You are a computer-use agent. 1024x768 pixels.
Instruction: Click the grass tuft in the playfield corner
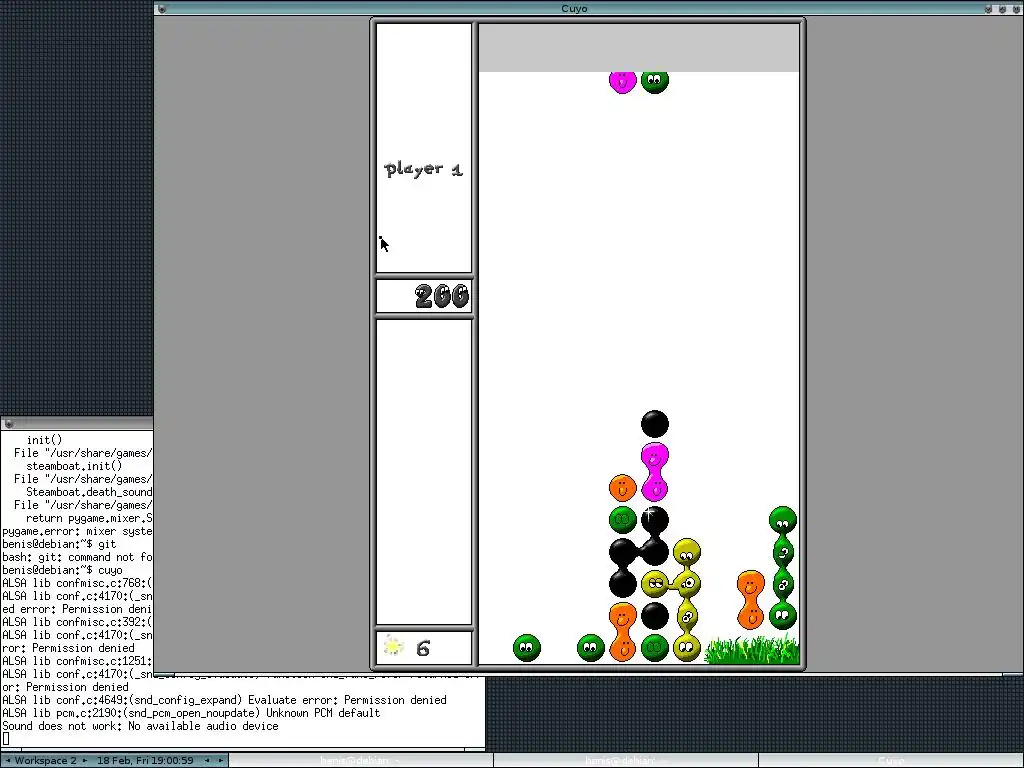point(752,650)
